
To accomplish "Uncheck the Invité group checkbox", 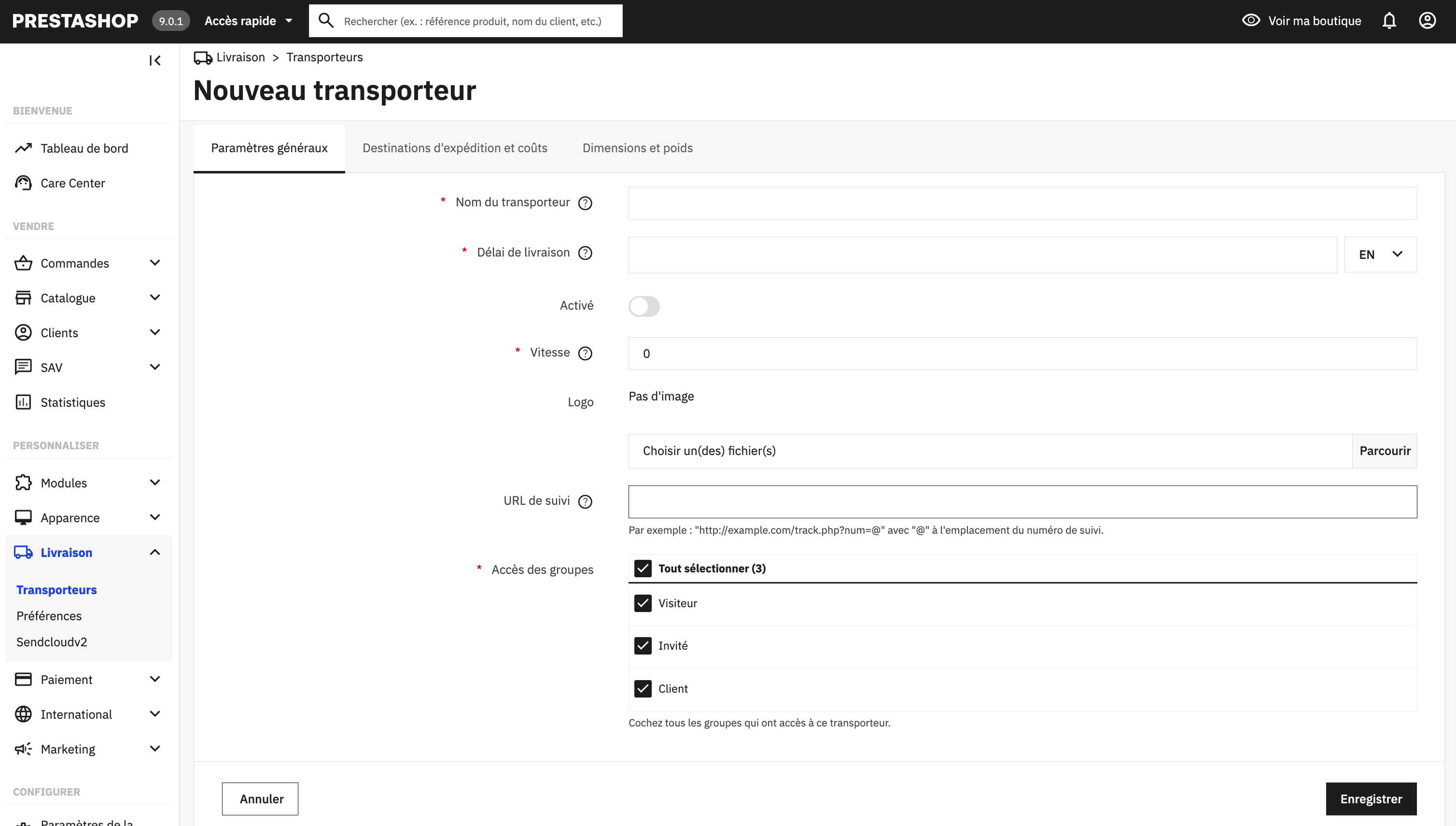I will [643, 646].
